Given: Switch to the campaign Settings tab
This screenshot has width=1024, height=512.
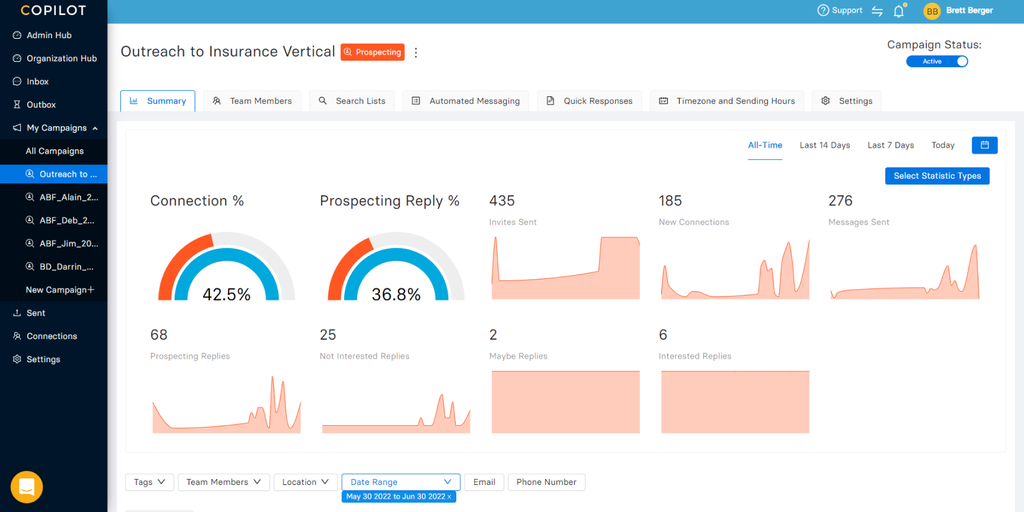Looking at the screenshot, I should pyautogui.click(x=847, y=101).
